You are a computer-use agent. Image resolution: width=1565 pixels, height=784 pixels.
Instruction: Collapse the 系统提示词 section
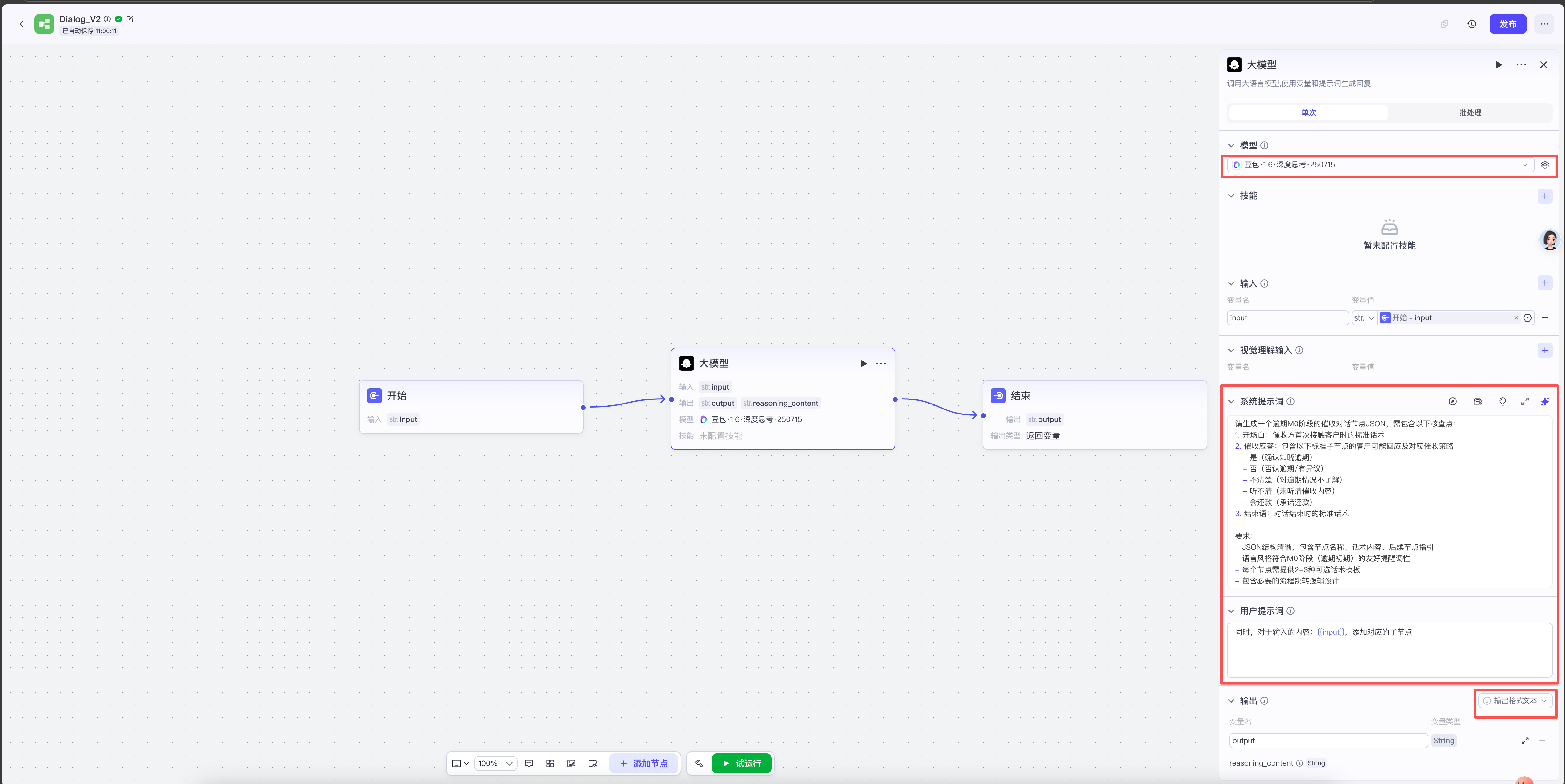(1231, 401)
